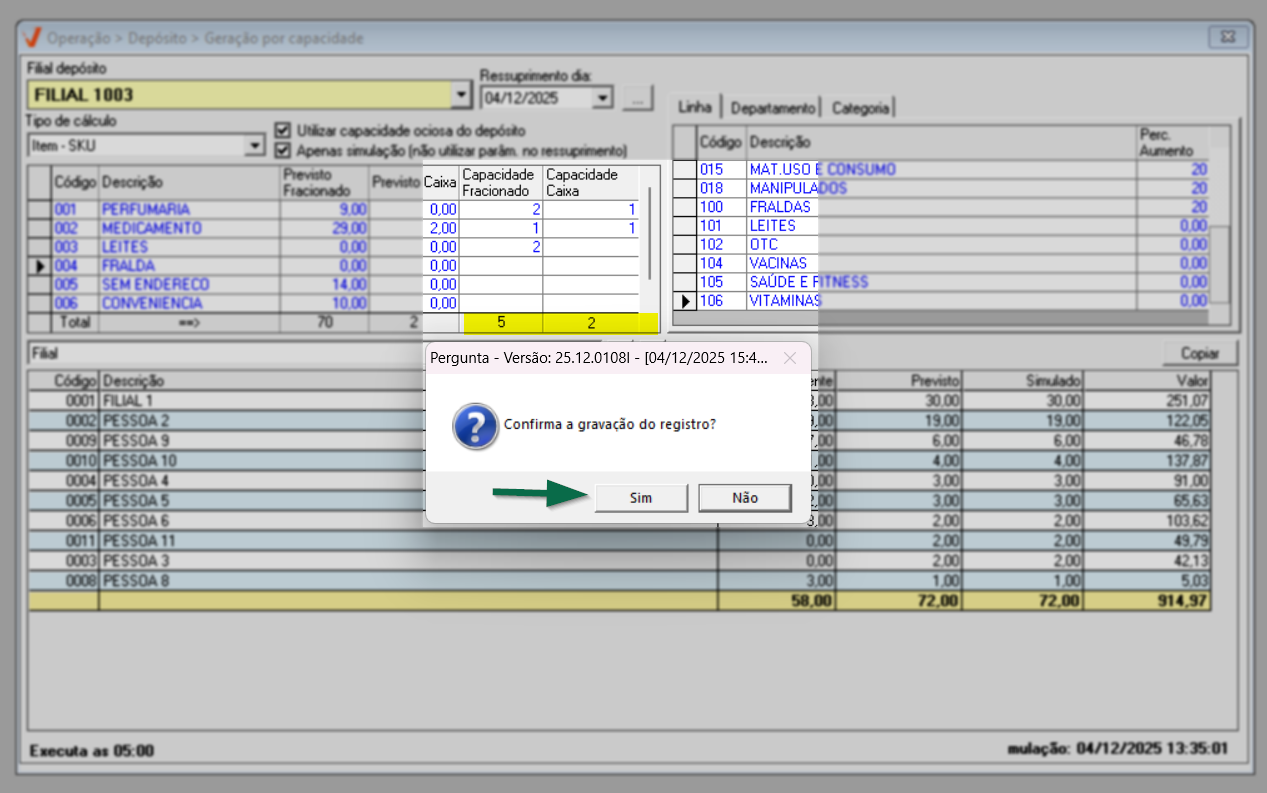The image size is (1267, 793).
Task: Close the Pergunta dialog with X
Action: click(790, 358)
